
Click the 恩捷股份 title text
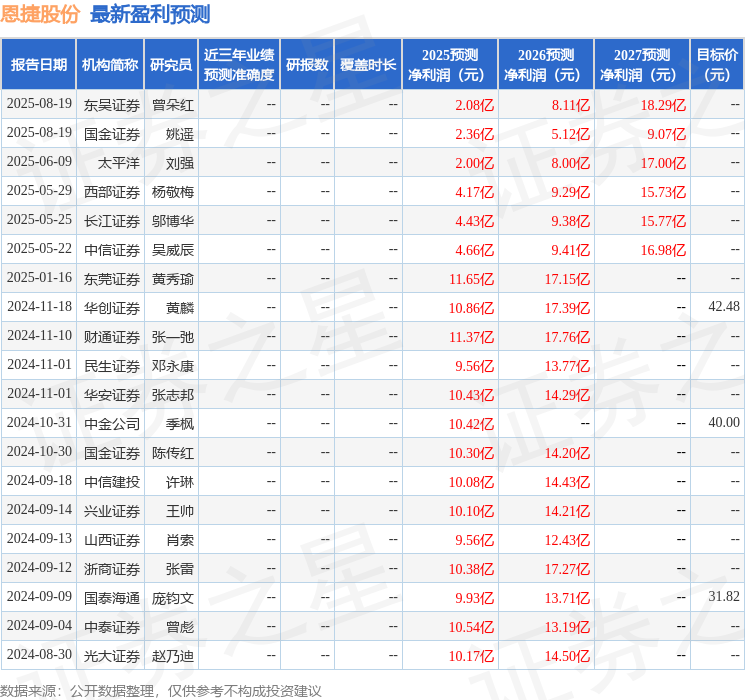pyautogui.click(x=40, y=14)
